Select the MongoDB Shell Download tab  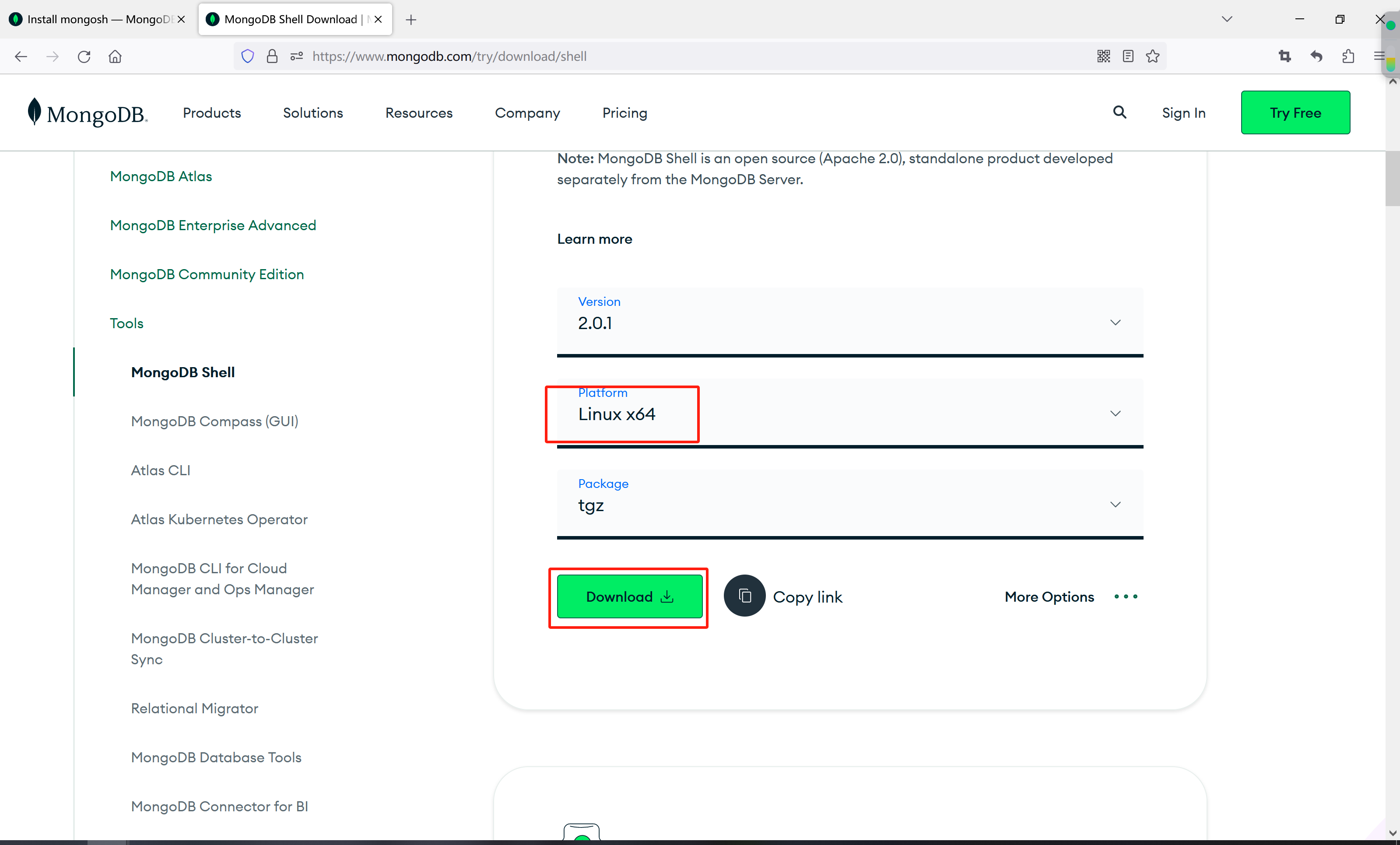[295, 19]
